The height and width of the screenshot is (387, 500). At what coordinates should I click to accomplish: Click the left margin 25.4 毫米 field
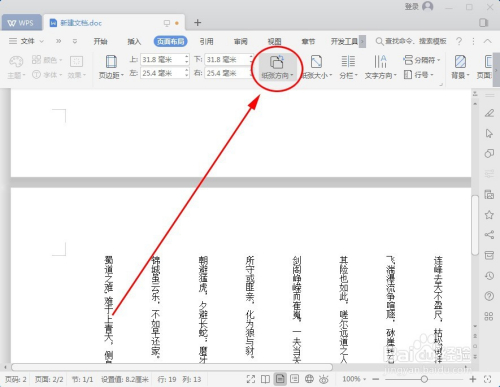point(162,73)
